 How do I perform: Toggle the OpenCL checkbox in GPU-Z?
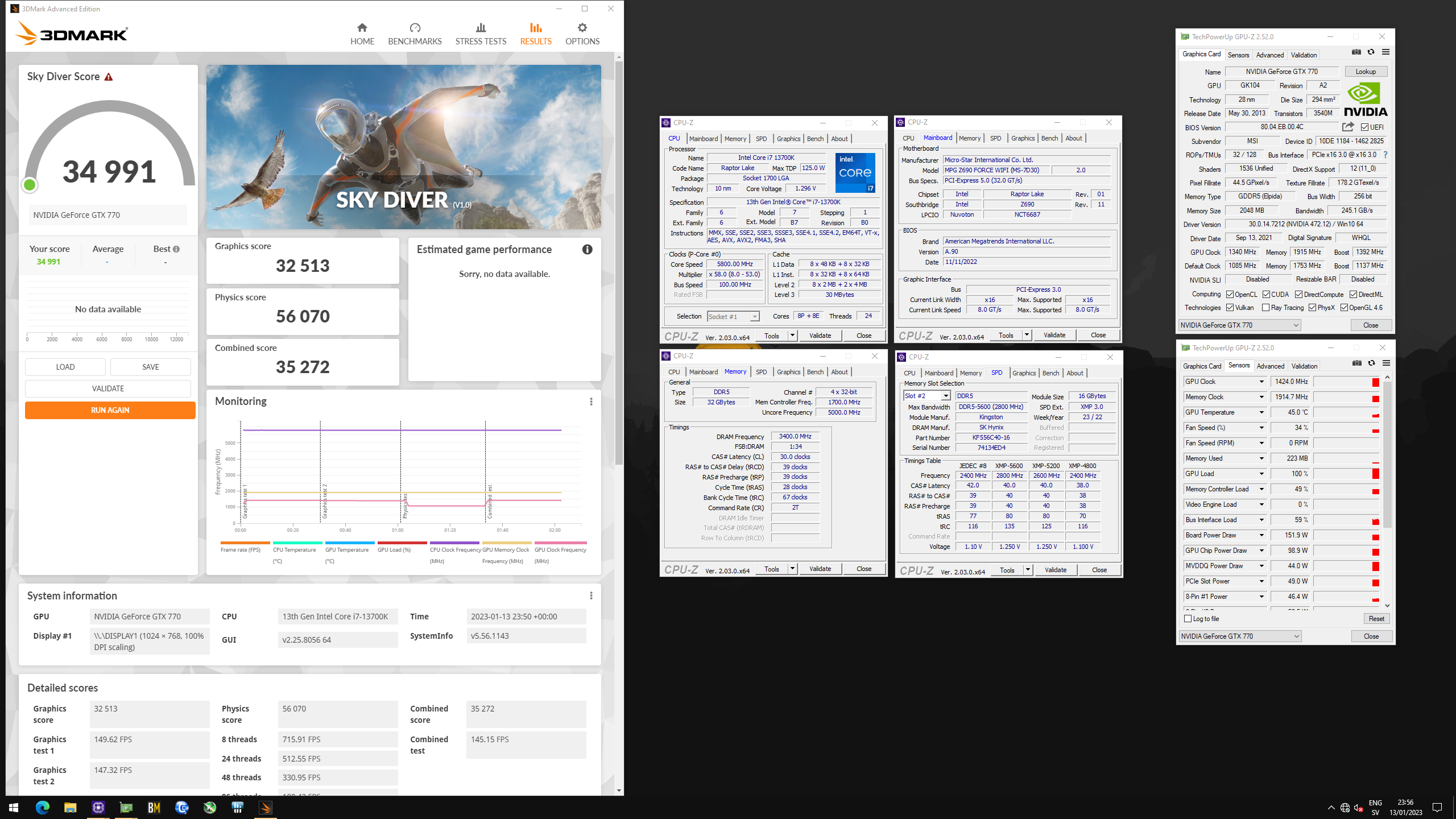[1230, 295]
